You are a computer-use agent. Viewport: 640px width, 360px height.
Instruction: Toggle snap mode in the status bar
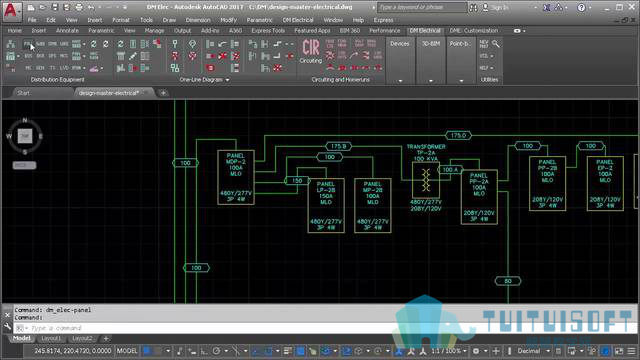(158, 351)
